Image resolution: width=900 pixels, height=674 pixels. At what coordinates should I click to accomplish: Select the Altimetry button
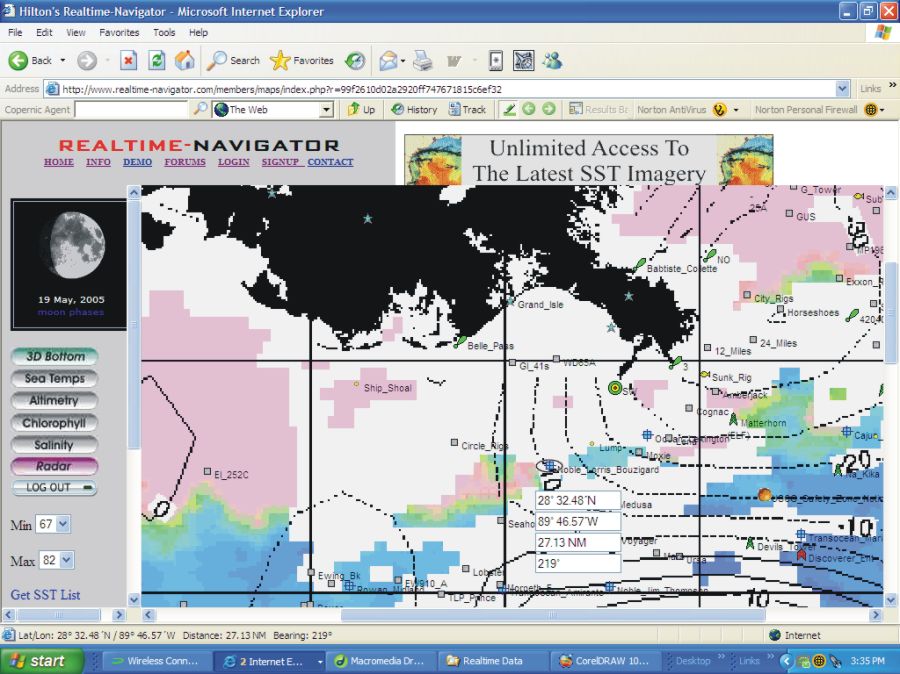55,400
